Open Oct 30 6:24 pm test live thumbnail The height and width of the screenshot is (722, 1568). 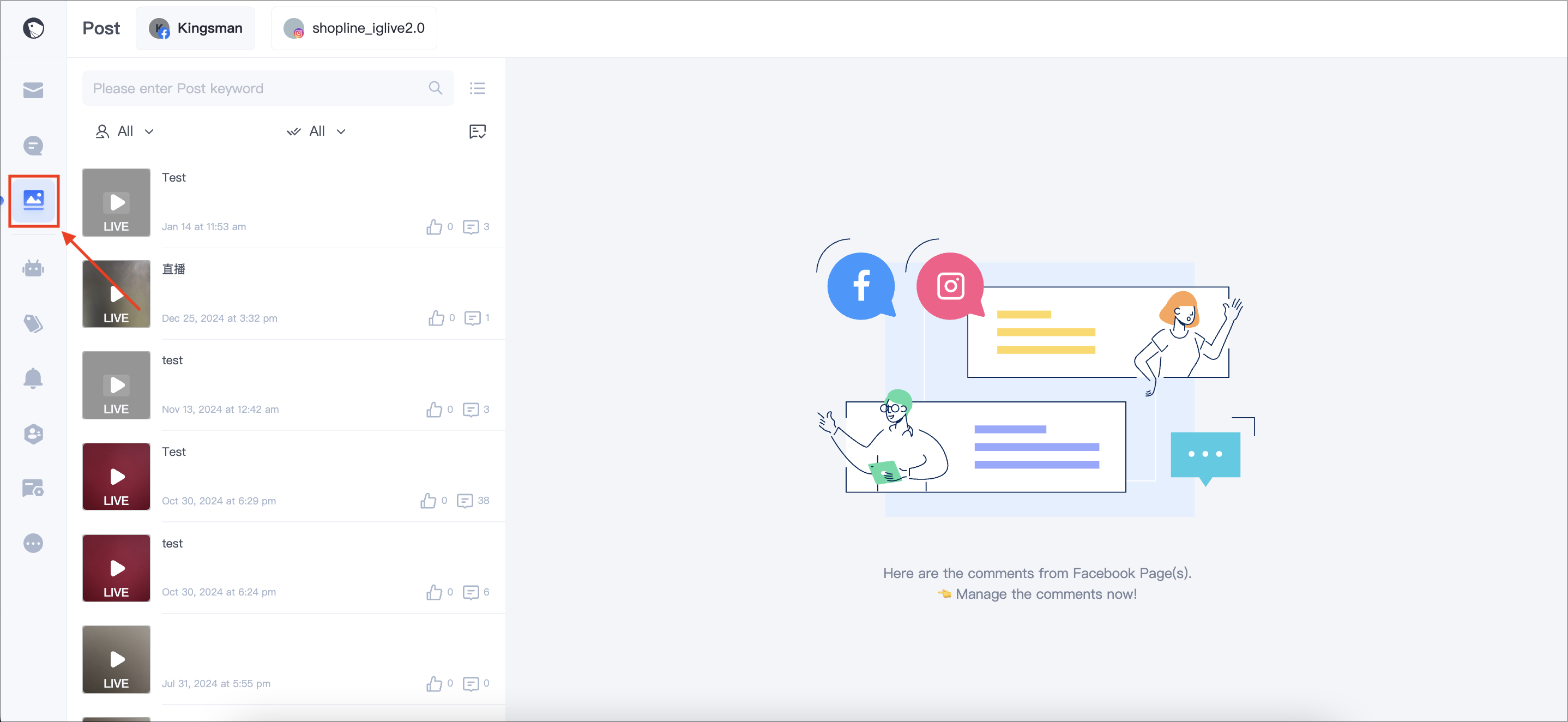click(116, 567)
